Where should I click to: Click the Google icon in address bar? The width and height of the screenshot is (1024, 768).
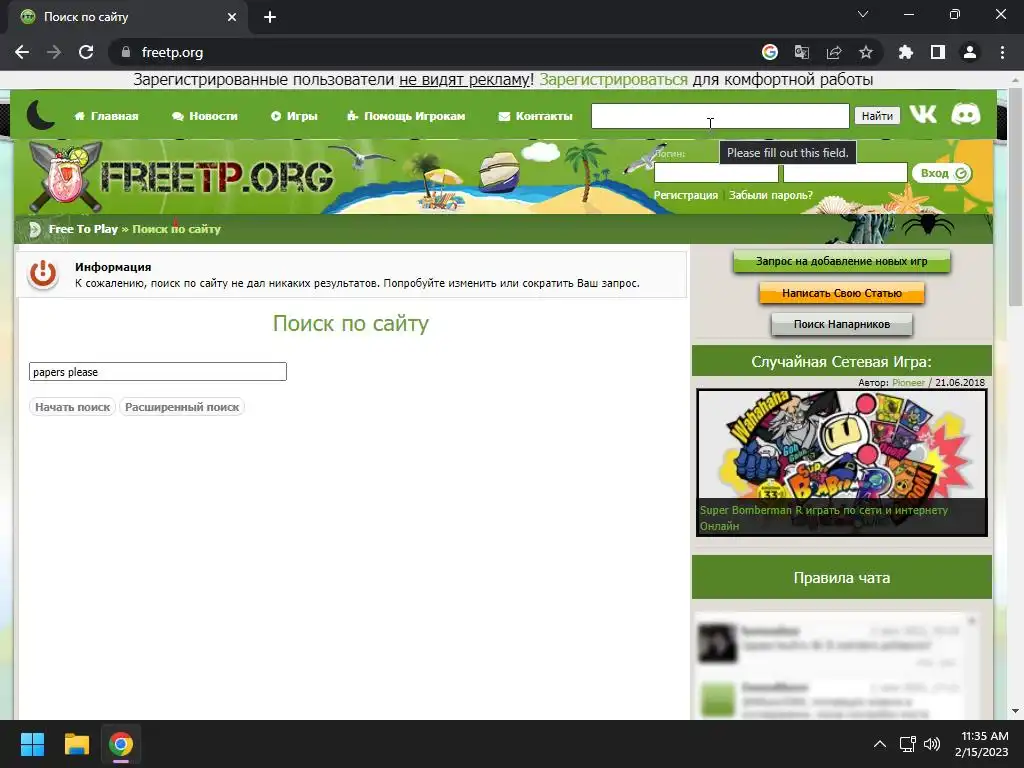pyautogui.click(x=770, y=52)
